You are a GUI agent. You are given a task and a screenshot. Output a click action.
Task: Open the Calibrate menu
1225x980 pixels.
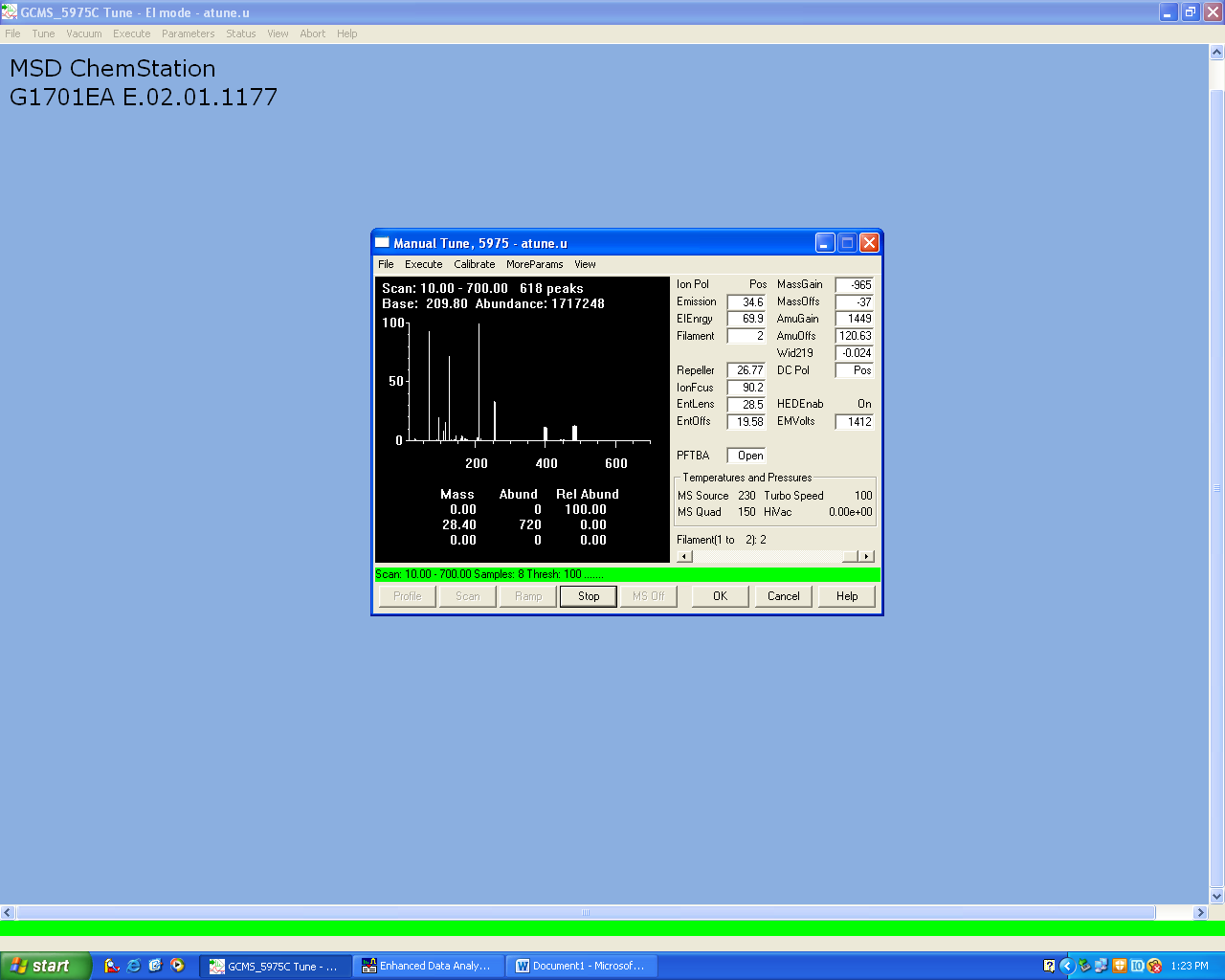click(475, 264)
